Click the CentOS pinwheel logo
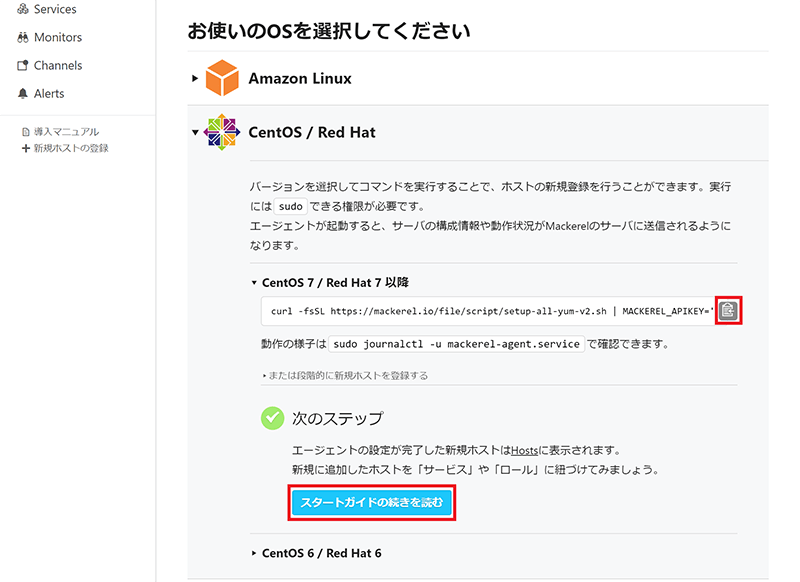 222,132
